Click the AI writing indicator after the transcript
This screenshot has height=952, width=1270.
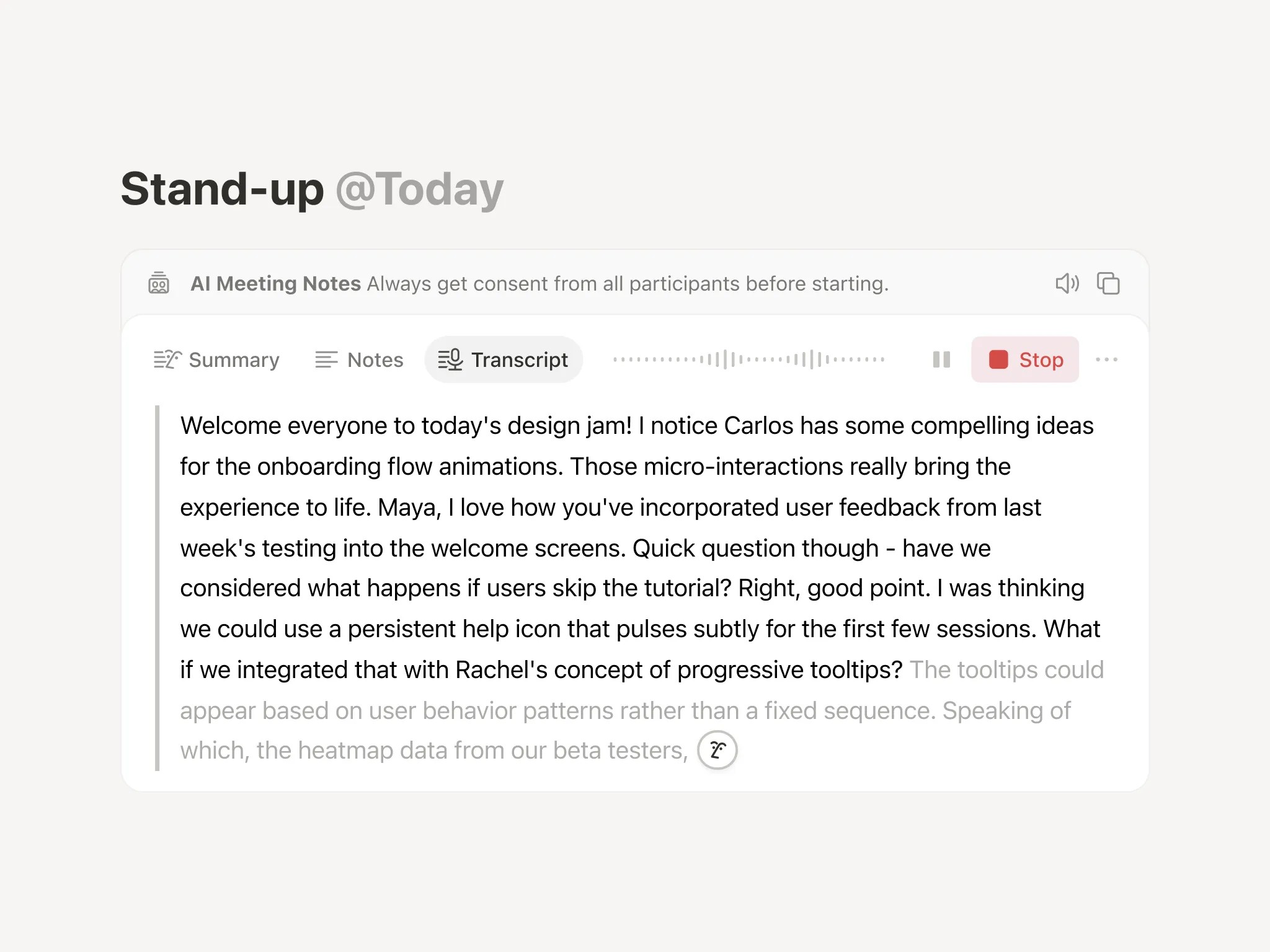(717, 750)
